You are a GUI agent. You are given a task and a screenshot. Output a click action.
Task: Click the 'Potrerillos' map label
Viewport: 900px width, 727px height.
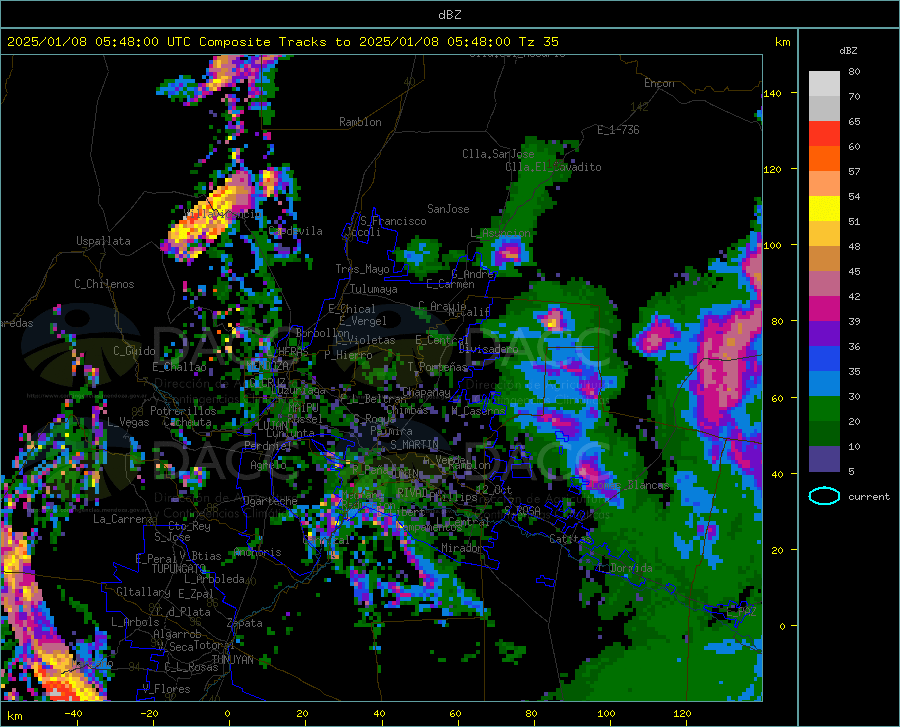pyautogui.click(x=183, y=411)
